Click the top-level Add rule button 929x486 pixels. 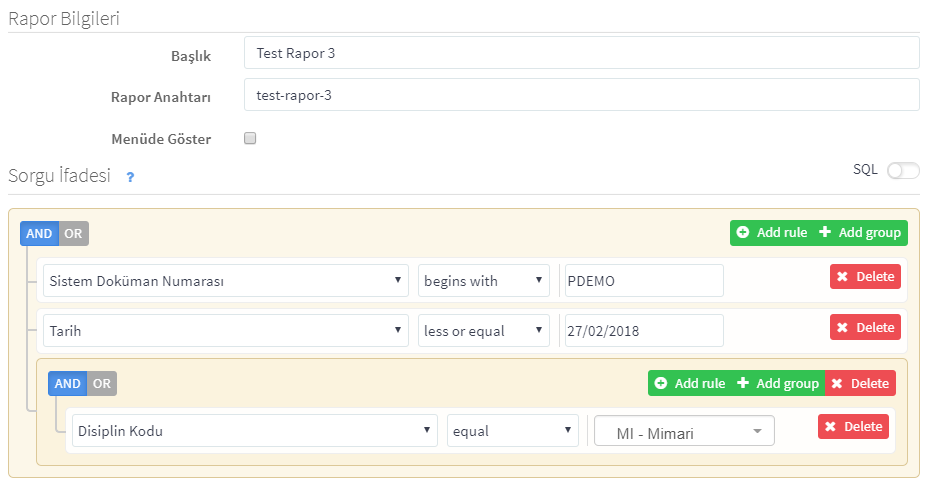pyautogui.click(x=771, y=233)
